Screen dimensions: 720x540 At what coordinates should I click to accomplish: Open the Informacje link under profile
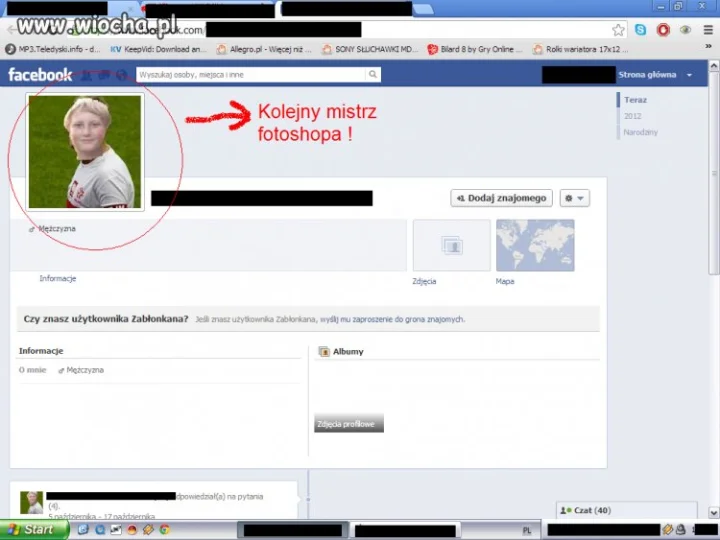coord(58,278)
